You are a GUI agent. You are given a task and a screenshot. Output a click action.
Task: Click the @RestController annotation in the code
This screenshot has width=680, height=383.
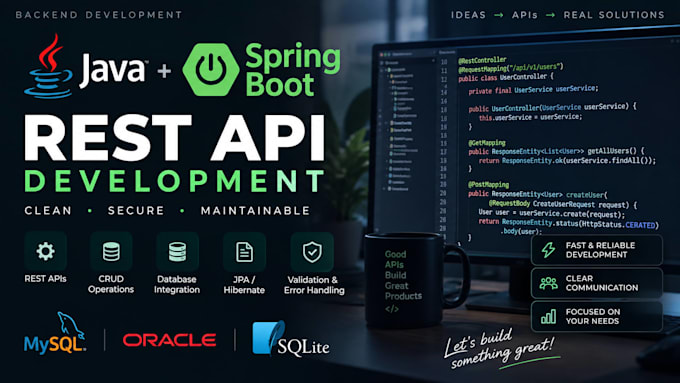pyautogui.click(x=482, y=60)
